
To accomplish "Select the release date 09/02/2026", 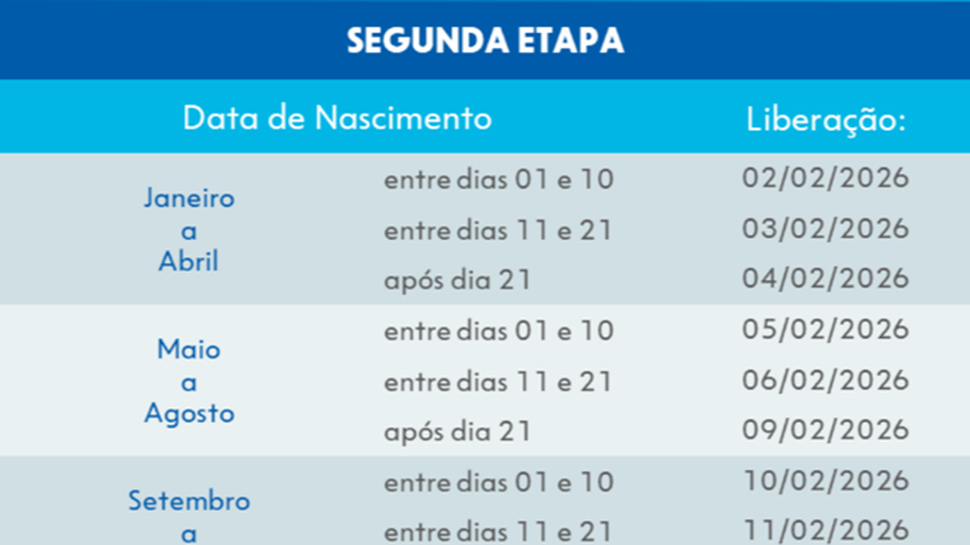I will coord(826,431).
